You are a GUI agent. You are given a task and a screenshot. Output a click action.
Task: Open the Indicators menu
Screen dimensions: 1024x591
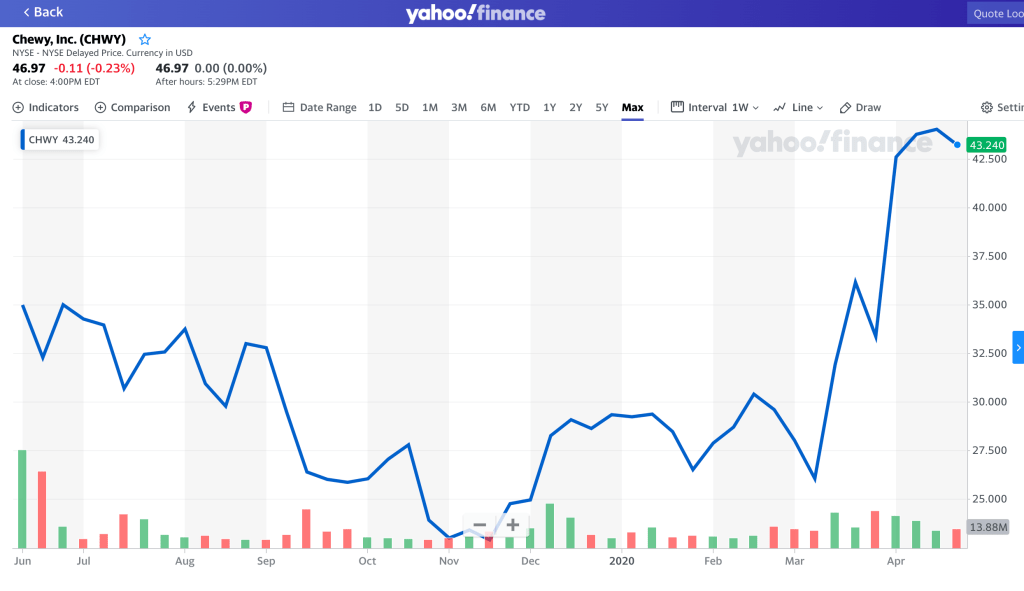pos(45,107)
